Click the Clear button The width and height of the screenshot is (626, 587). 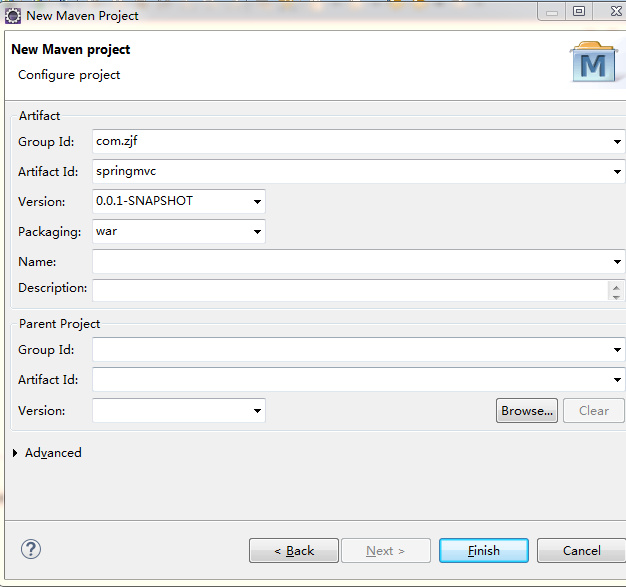(594, 411)
